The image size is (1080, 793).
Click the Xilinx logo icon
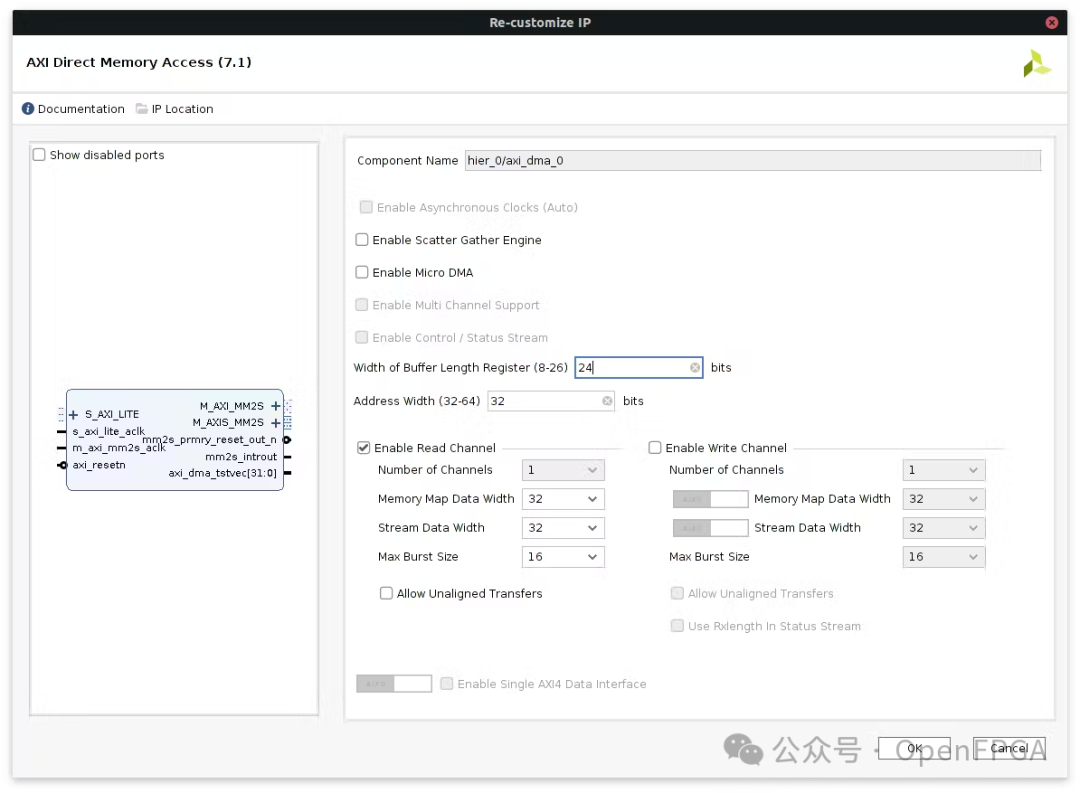[x=1036, y=64]
